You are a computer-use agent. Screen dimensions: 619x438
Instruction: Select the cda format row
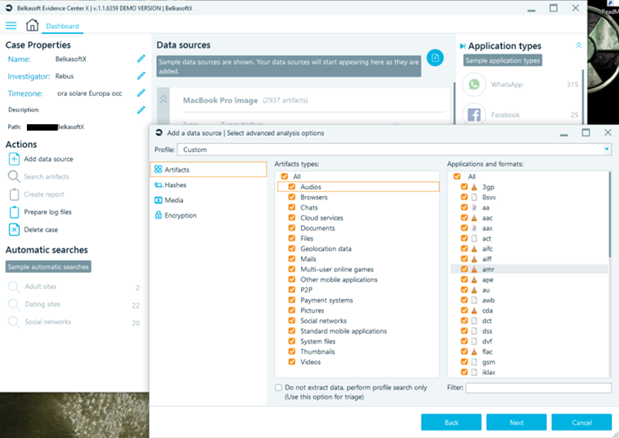[529, 310]
